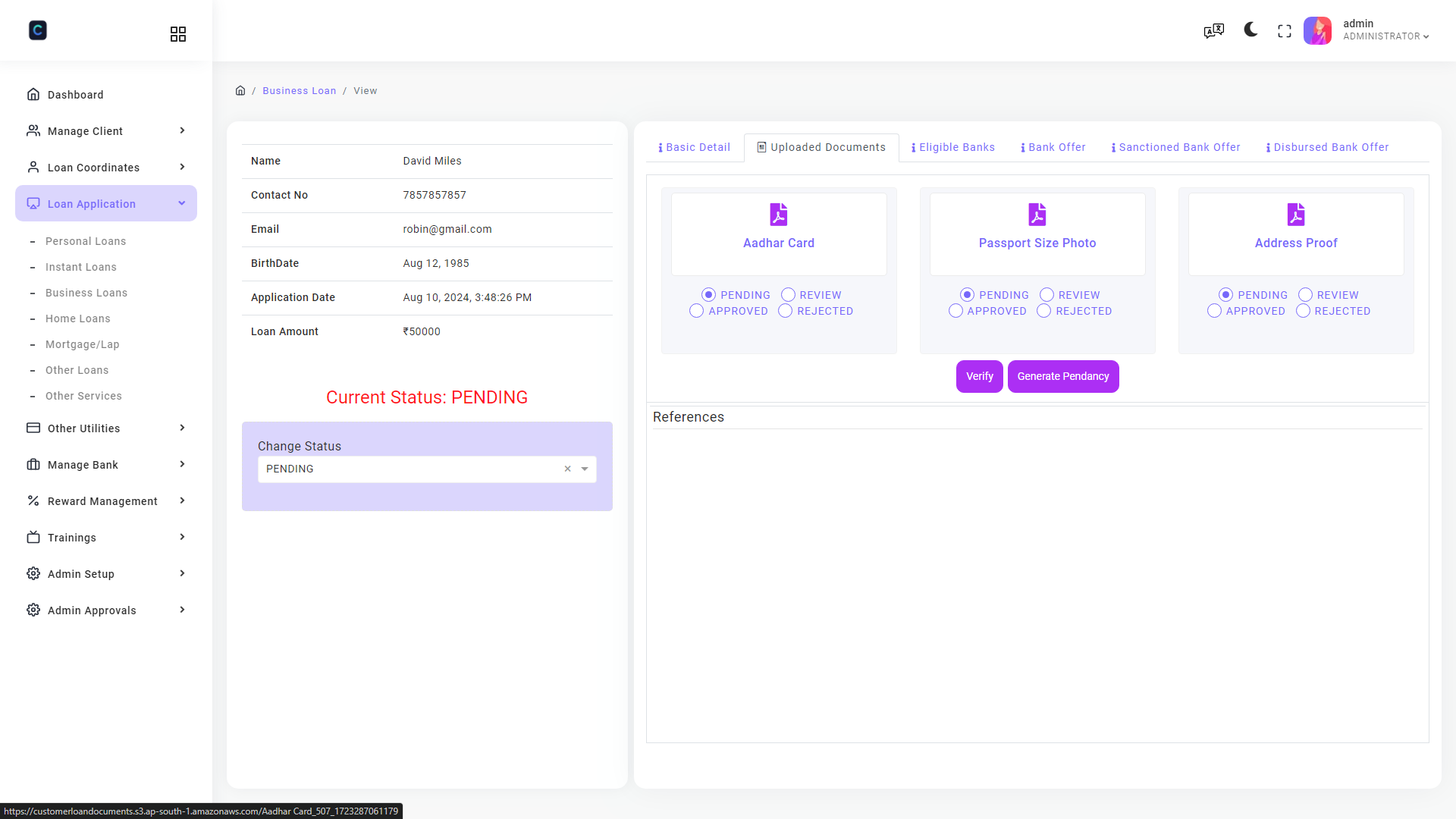The image size is (1456, 819).
Task: Open the Change Status dropdown
Action: [x=584, y=469]
